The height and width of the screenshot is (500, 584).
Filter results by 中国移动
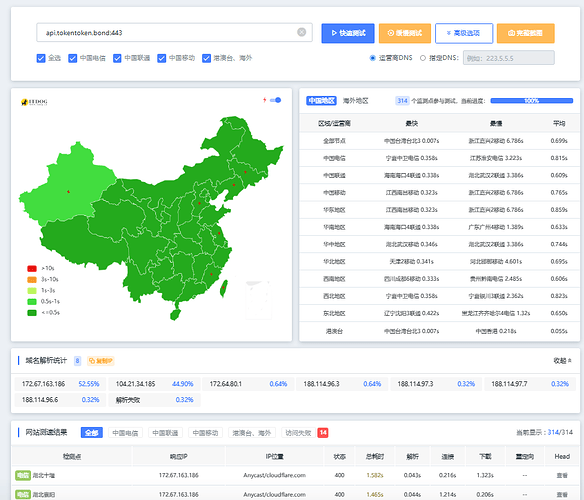205,433
